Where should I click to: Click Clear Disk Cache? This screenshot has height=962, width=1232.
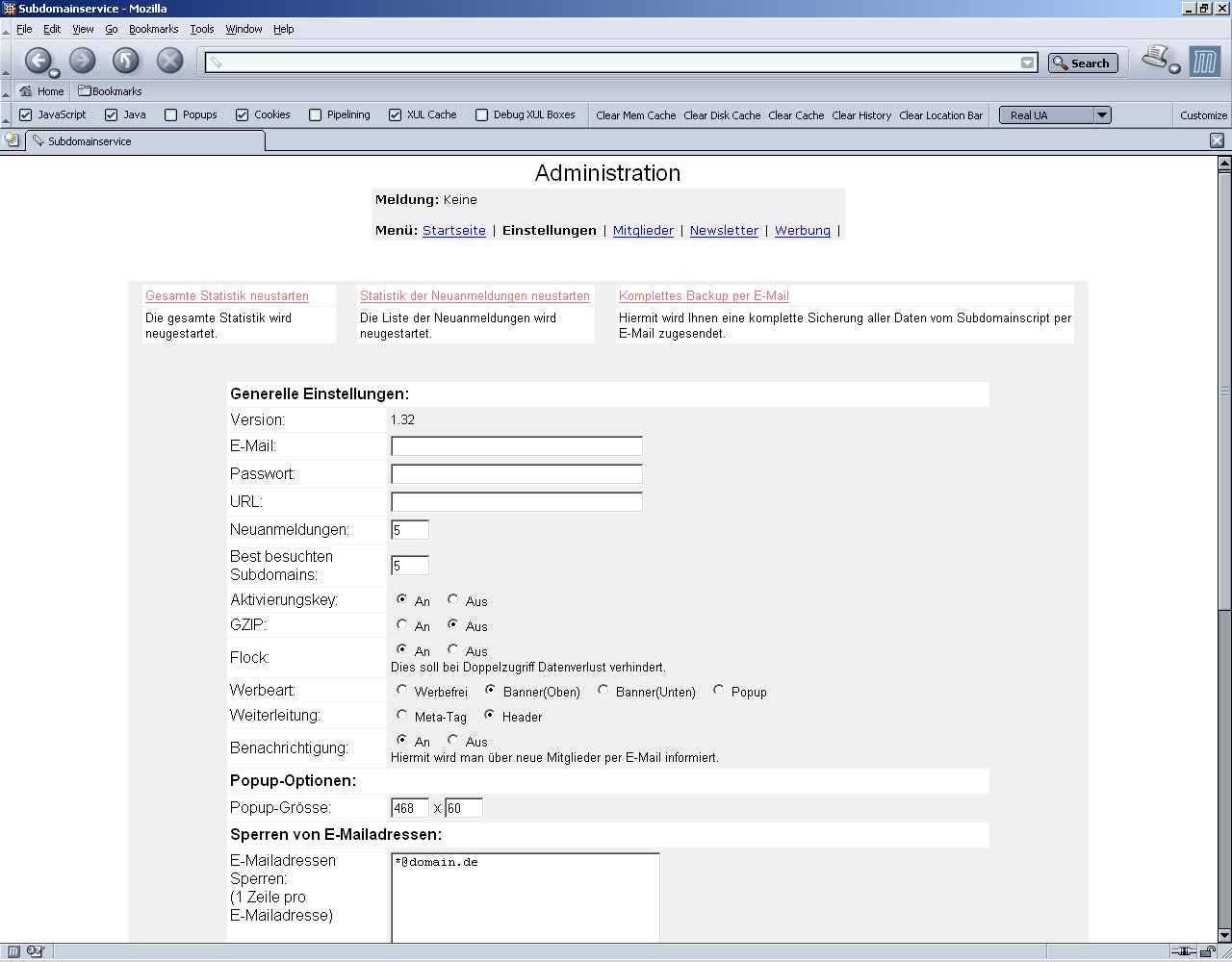(722, 115)
